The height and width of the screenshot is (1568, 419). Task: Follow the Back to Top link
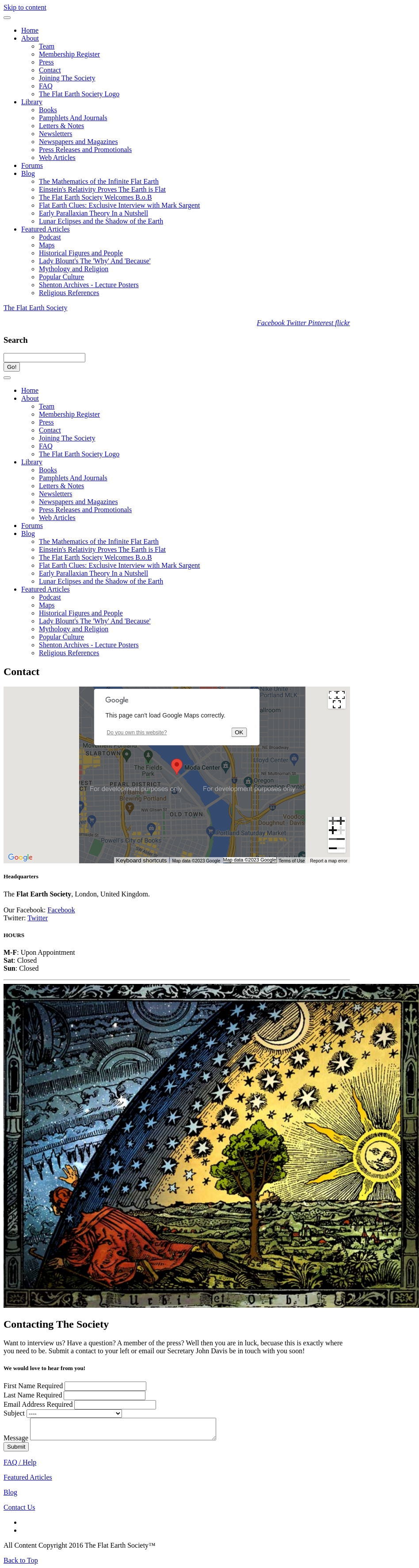[21, 1560]
